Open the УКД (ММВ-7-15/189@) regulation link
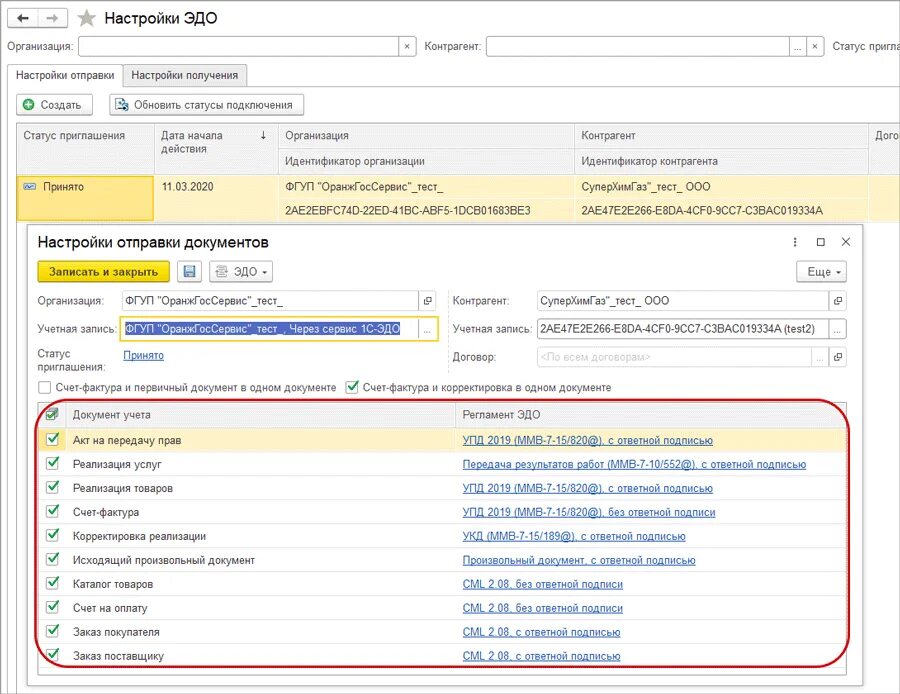 coord(573,536)
